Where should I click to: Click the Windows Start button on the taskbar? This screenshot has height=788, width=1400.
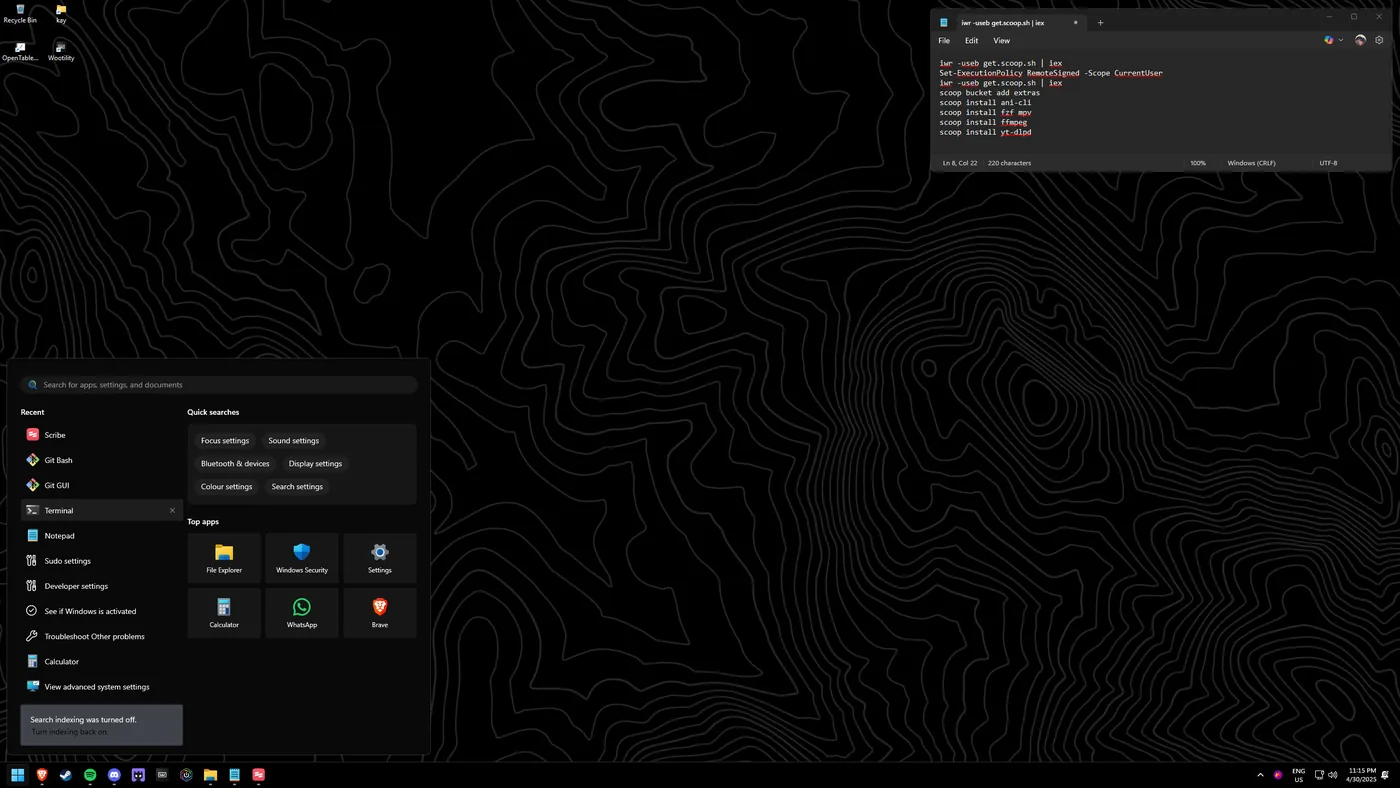pos(17,775)
